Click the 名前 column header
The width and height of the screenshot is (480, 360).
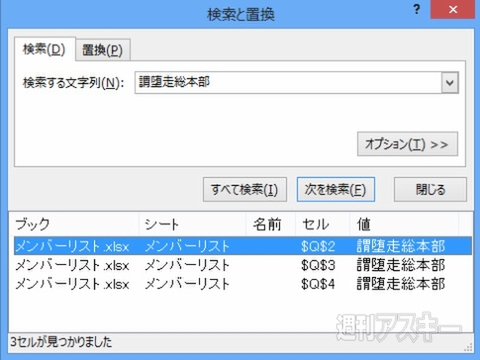[x=271, y=224]
